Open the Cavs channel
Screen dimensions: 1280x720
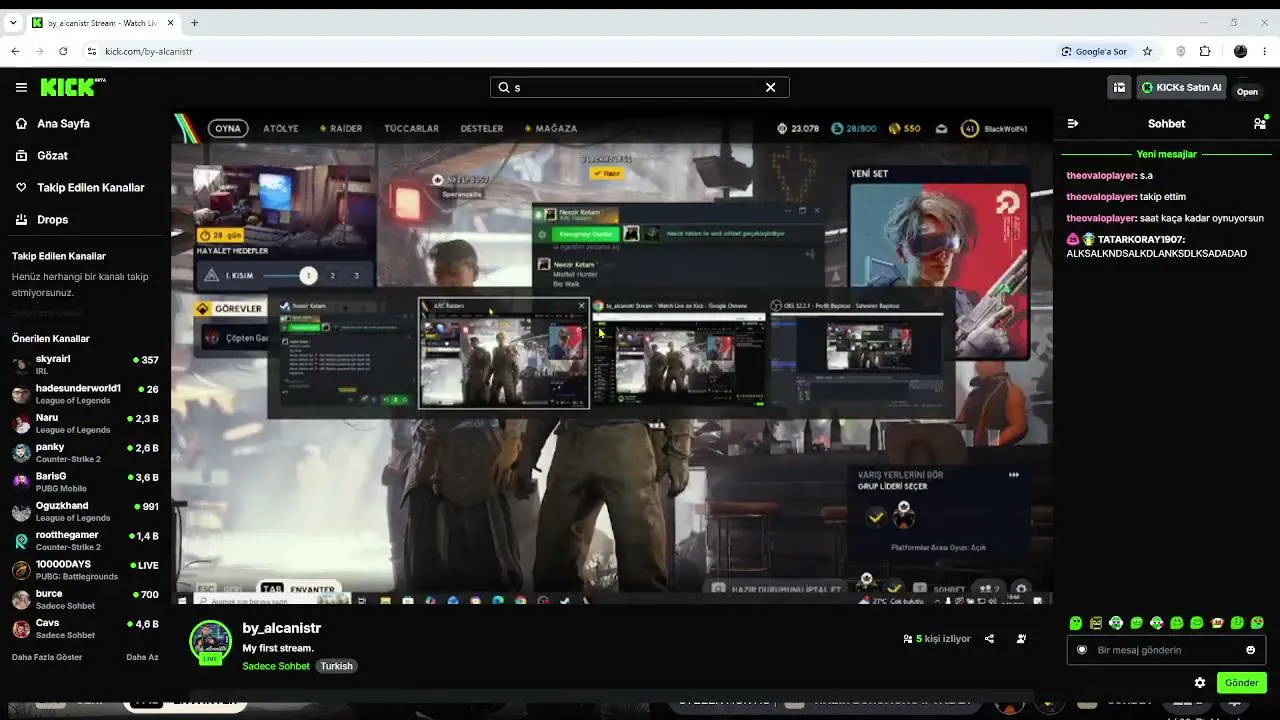tap(85, 629)
